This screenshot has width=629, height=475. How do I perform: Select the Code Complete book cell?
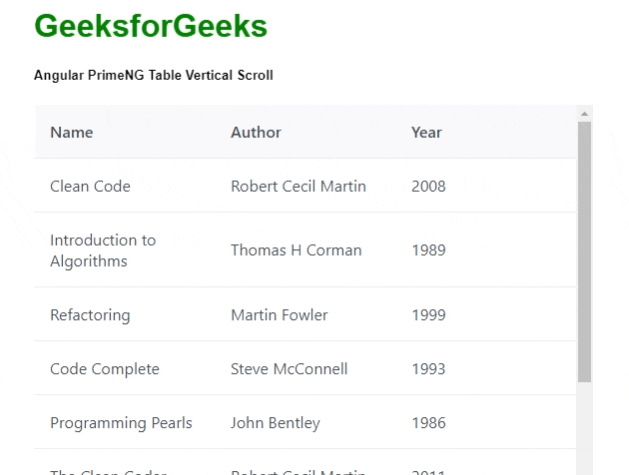(104, 369)
